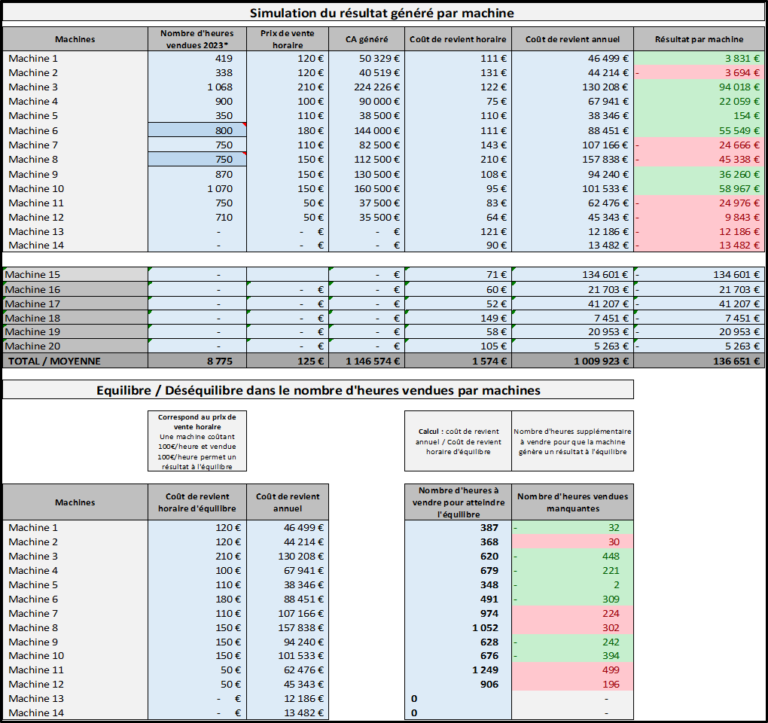Select Machine 11 equilibrium annual cost '62 476 €'
The width and height of the screenshot is (768, 723).
click(x=288, y=670)
